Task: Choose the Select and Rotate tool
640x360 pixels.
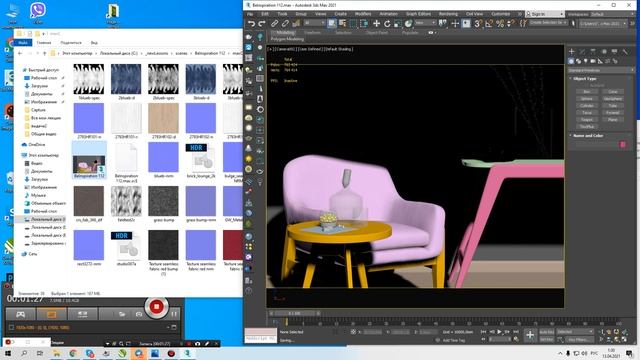Action: (387, 24)
